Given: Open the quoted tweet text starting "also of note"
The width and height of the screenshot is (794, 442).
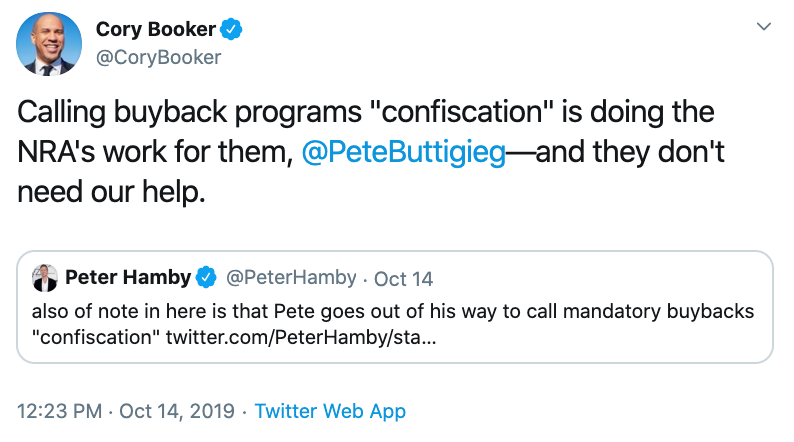Looking at the screenshot, I should [x=390, y=312].
